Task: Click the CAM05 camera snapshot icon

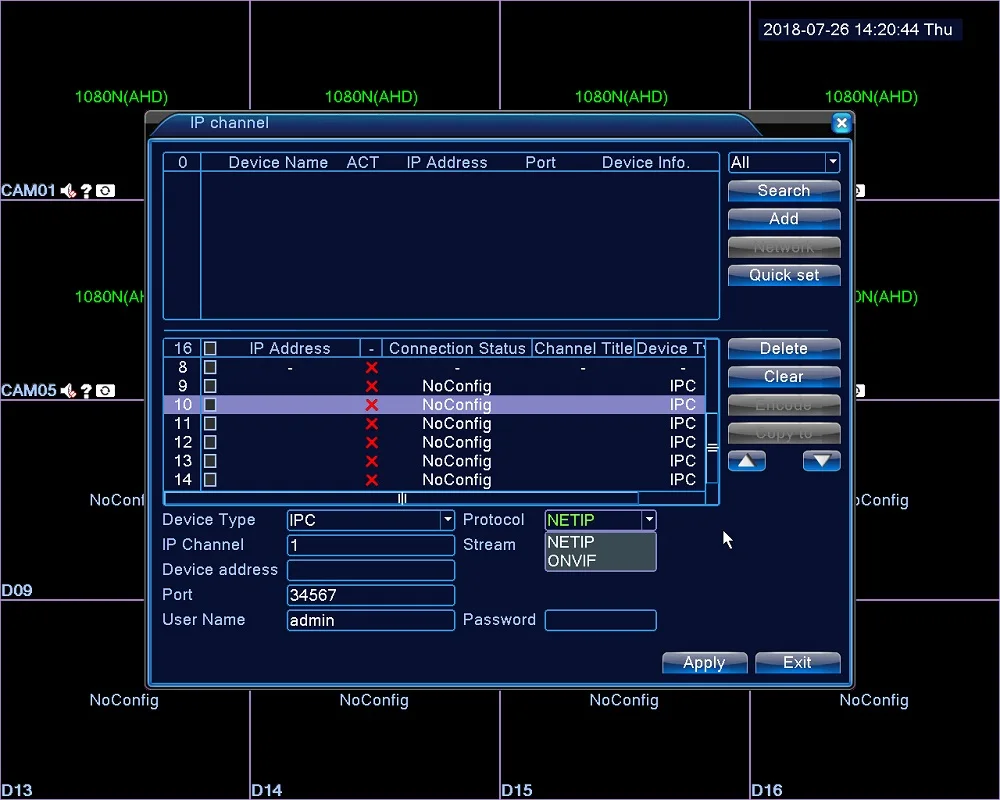Action: click(x=105, y=390)
